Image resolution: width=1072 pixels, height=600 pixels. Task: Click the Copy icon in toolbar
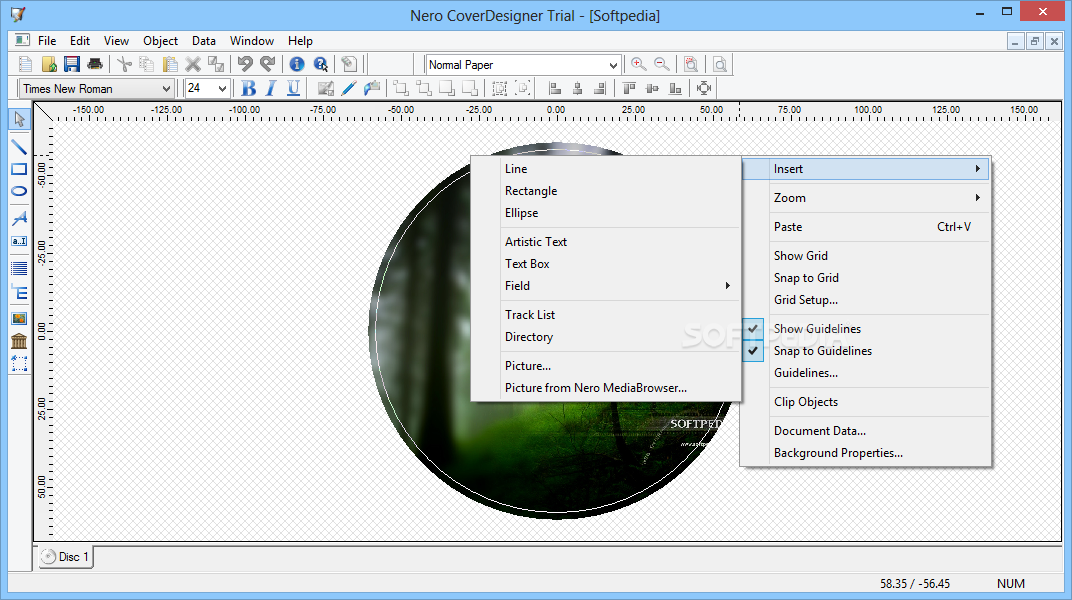point(147,64)
